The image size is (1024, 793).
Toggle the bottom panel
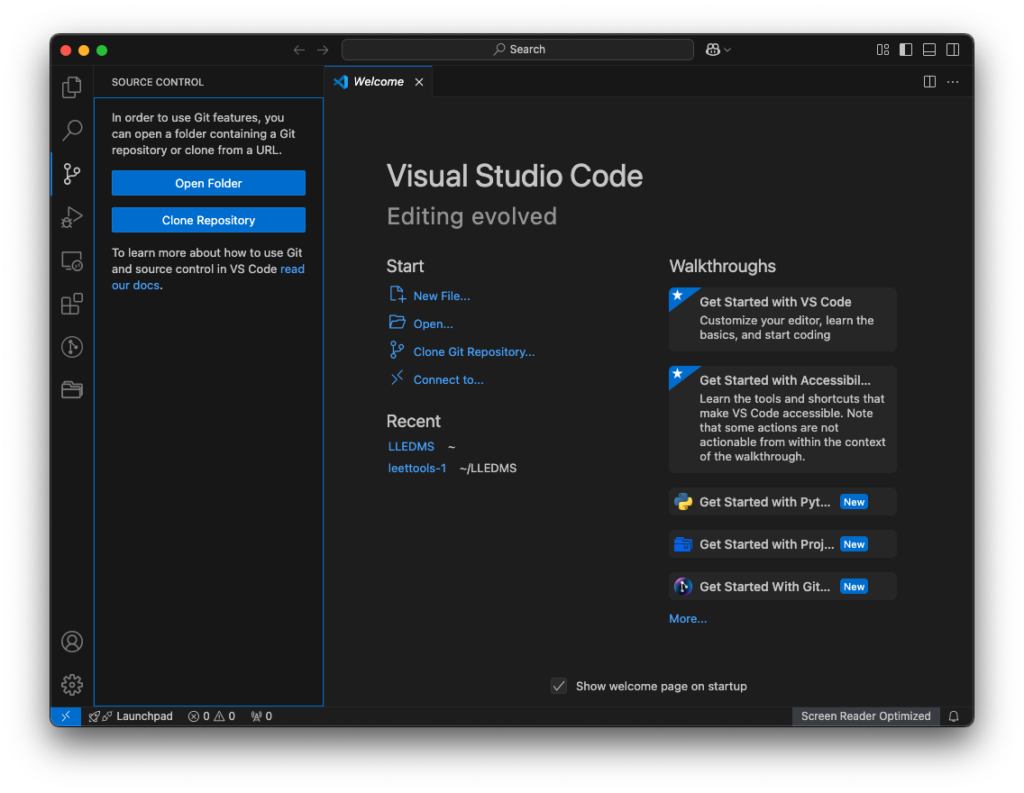[x=929, y=50]
